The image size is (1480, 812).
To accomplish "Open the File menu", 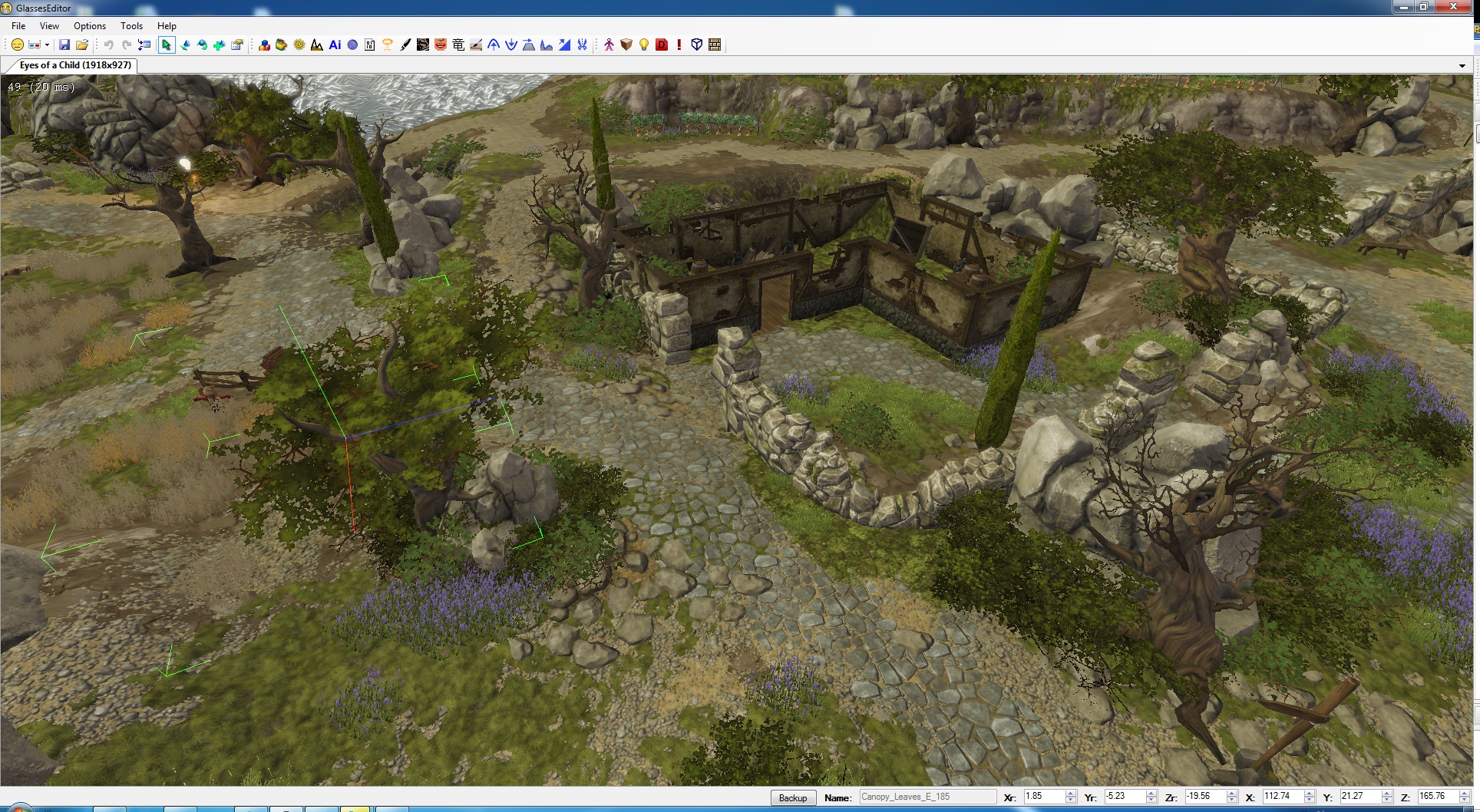I will pos(18,26).
